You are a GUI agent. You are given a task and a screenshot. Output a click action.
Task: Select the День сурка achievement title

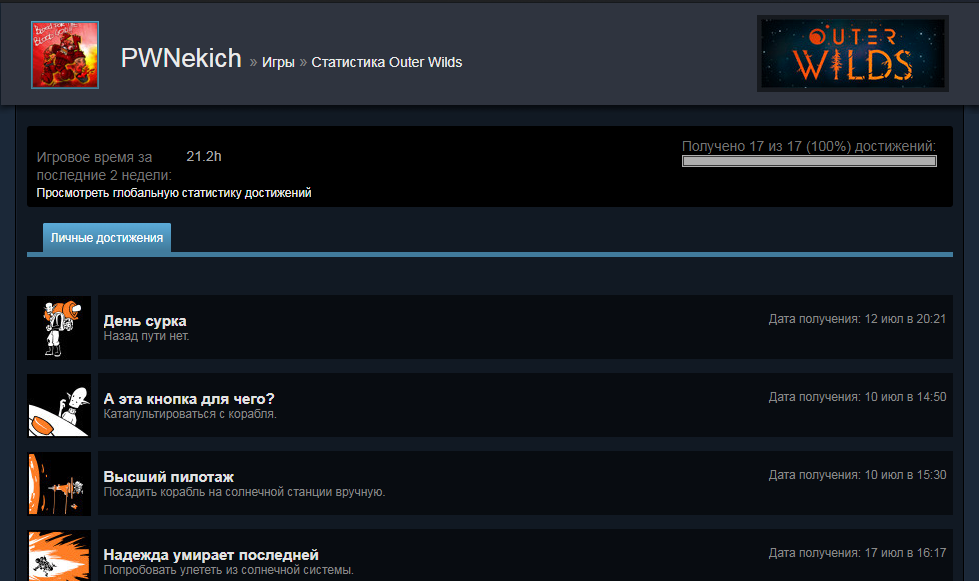click(x=145, y=321)
